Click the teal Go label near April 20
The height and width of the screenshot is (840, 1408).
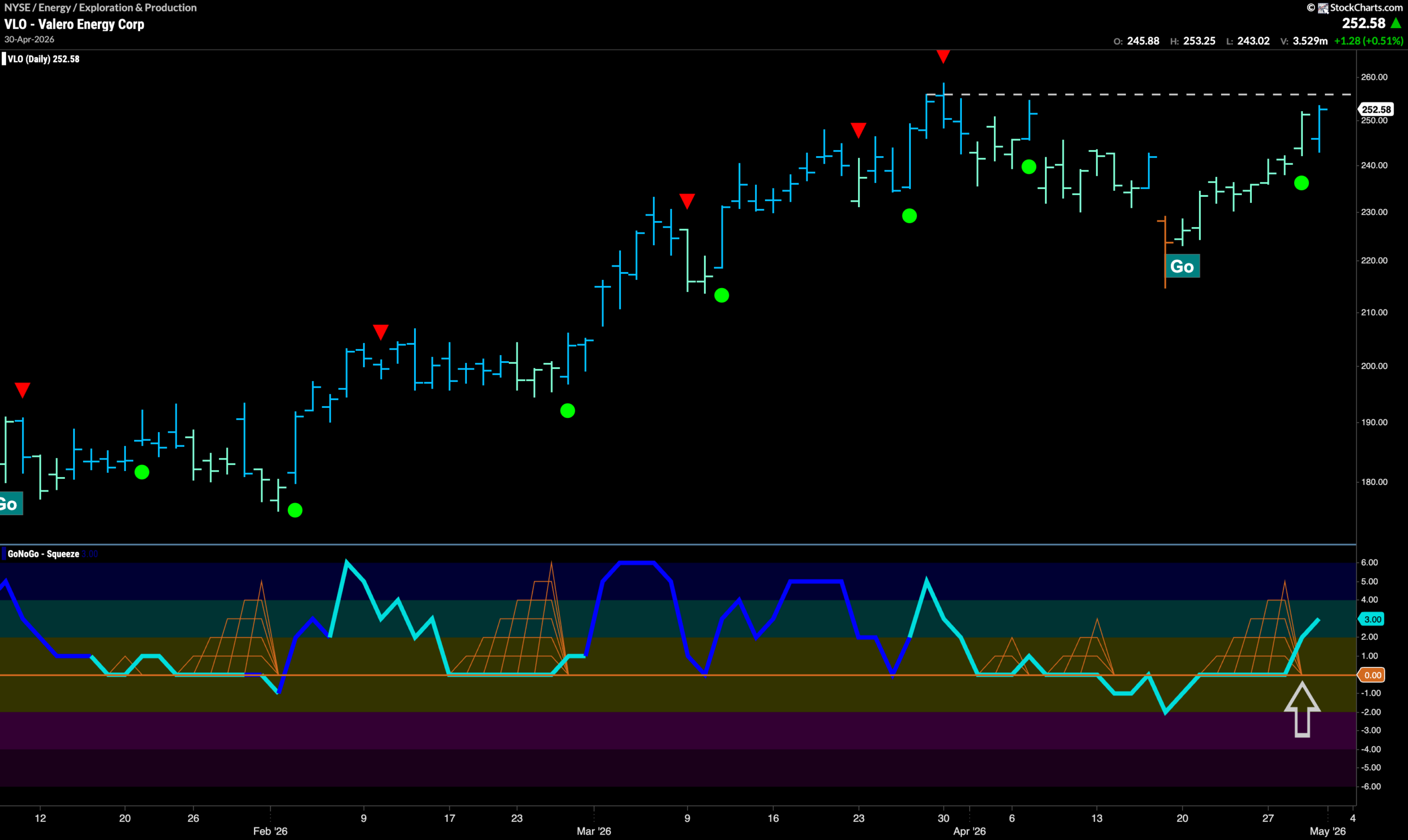point(1182,267)
